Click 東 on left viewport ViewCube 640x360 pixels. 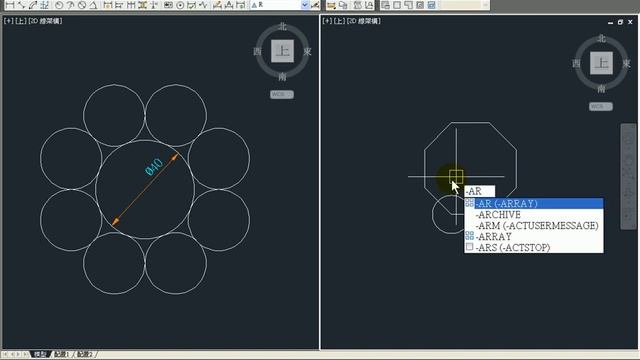pos(307,51)
